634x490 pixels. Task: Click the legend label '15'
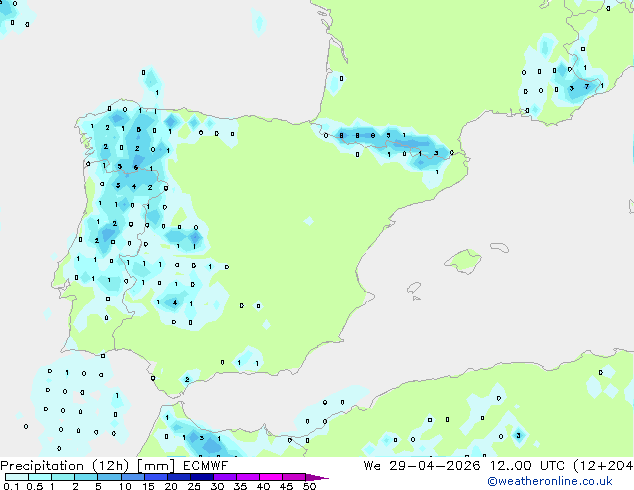148,486
